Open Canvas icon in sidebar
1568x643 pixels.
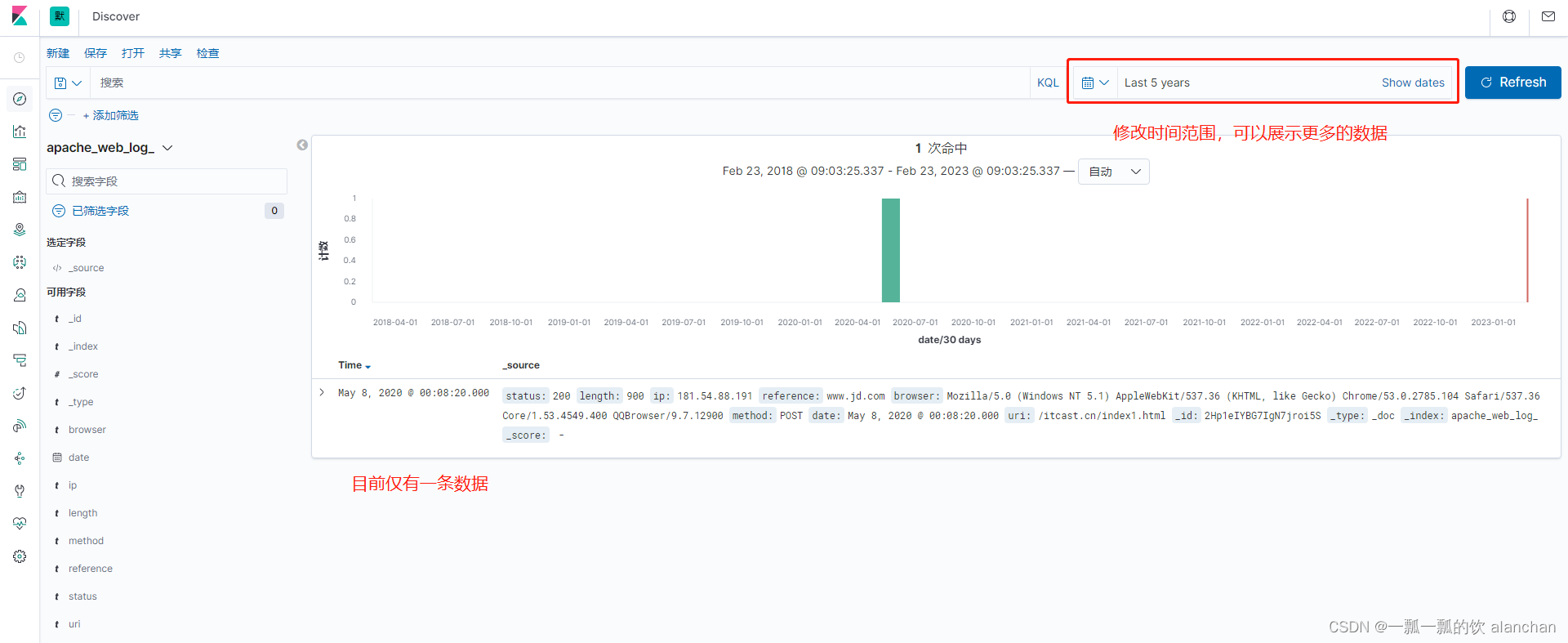20,197
